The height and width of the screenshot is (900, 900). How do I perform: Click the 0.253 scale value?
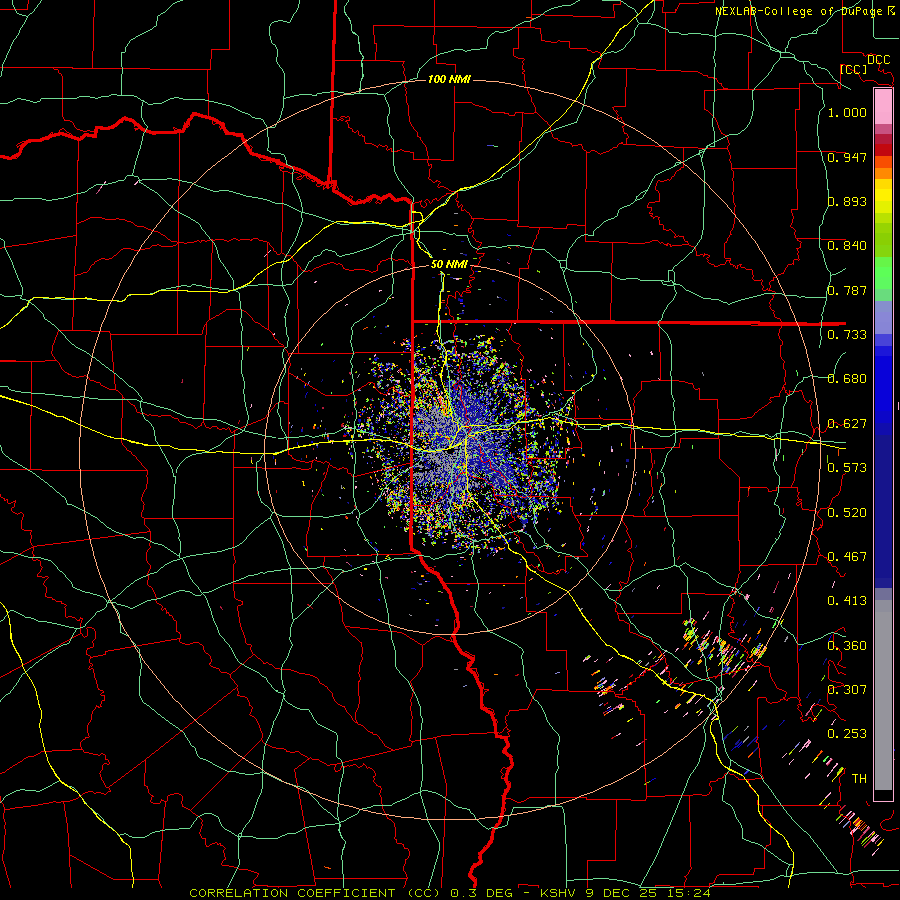point(847,734)
